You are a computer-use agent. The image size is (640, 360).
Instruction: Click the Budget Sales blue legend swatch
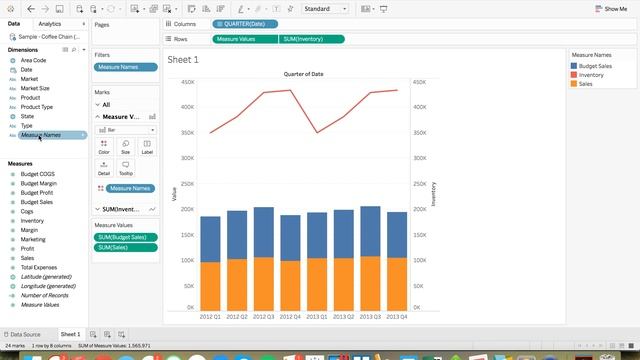[574, 66]
